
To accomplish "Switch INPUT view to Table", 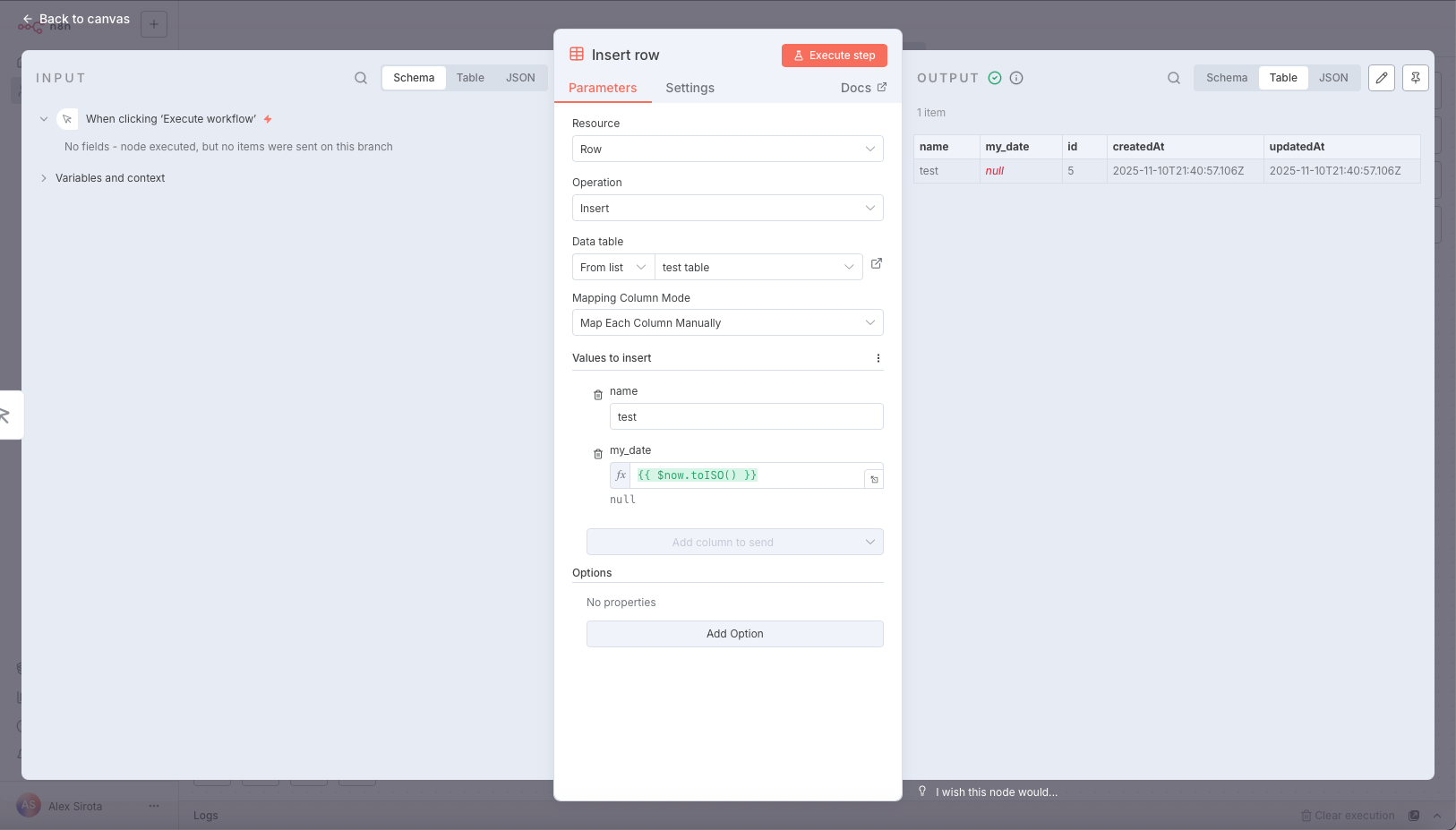I will tap(470, 78).
